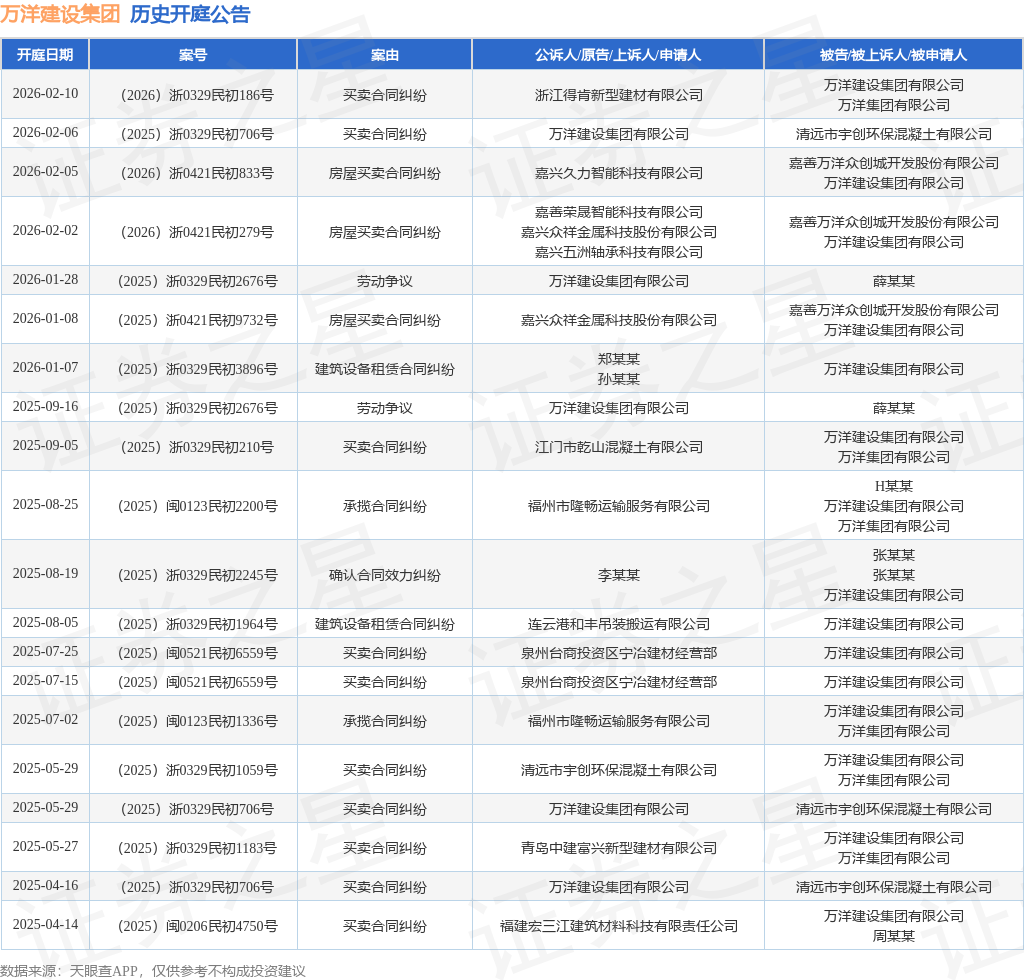
Task: Click cause 承揽合同纠纷 in 2025-08-25 row
Action: tap(385, 506)
